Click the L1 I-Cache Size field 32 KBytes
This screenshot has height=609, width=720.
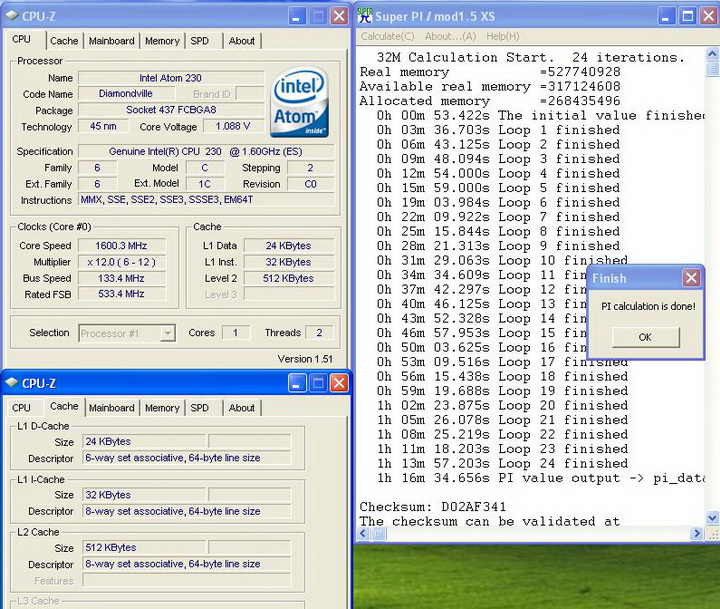pos(143,495)
